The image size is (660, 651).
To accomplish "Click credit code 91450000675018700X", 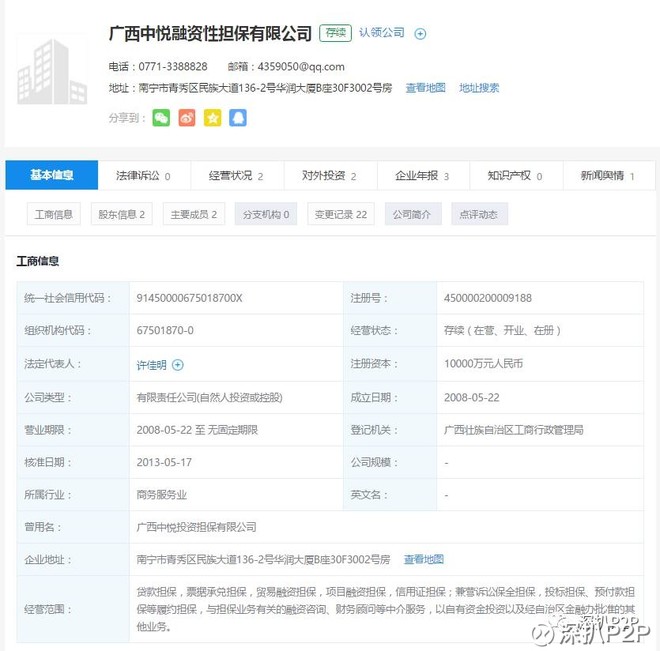I will (x=189, y=298).
